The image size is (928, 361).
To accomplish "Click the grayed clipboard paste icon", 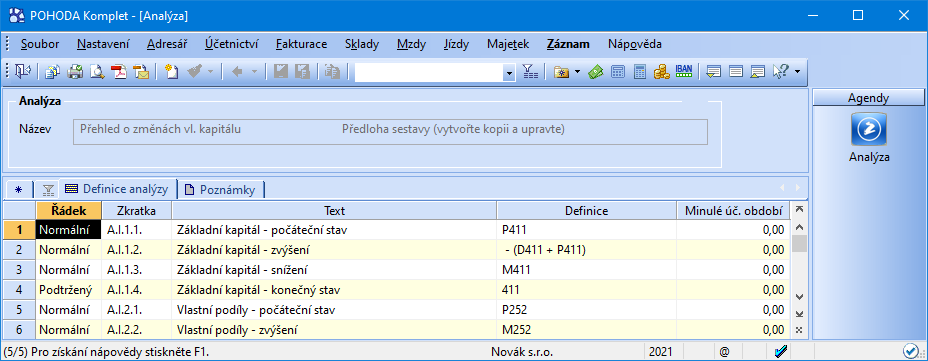I will coord(333,72).
